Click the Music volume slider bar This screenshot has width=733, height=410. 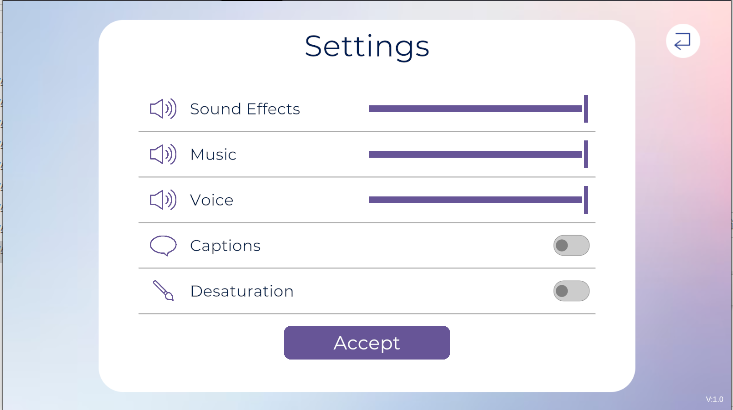point(475,154)
